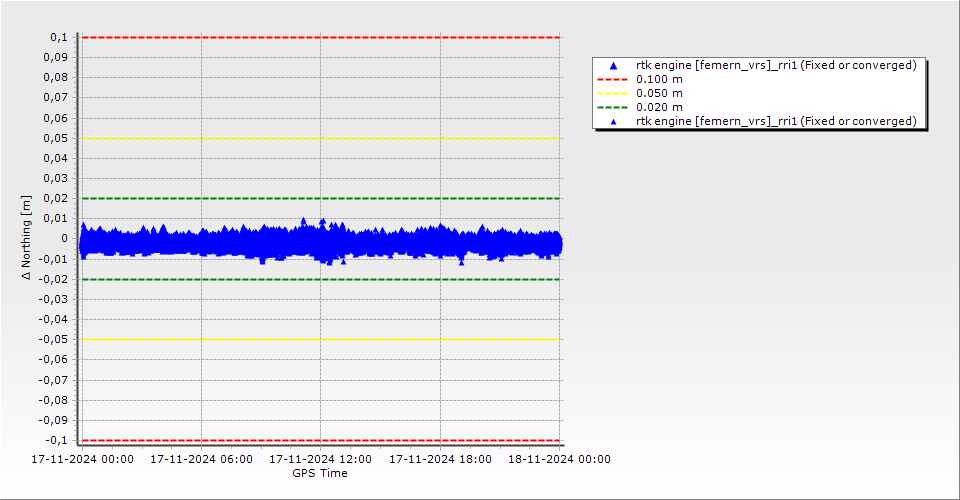Click the blue data series band near zero
Screen dimensions: 960x500
(260, 242)
